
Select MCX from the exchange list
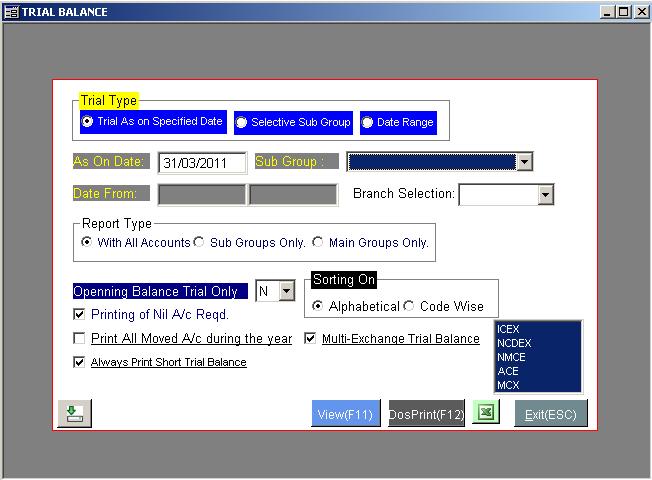509,385
